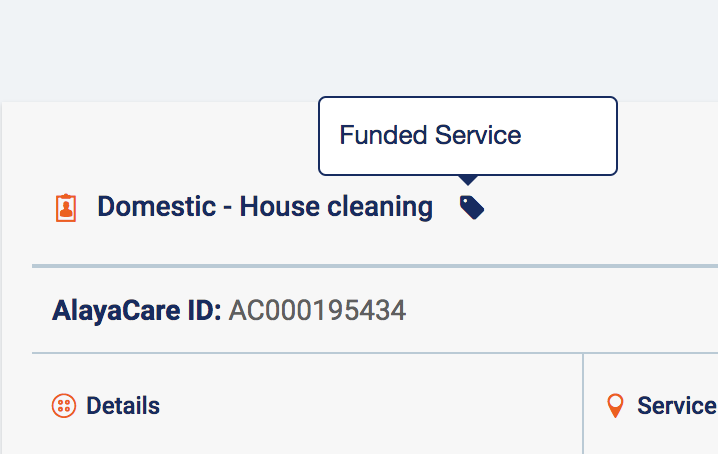
Task: Click the word 'Domestic' in the title
Action: click(x=156, y=207)
